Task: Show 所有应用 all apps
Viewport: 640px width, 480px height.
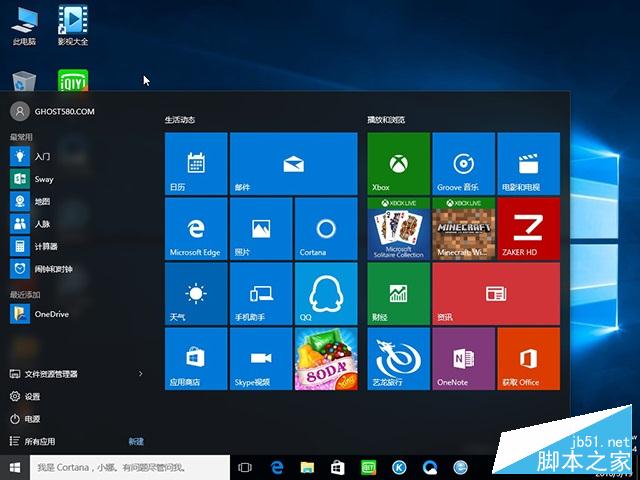Action: 33,441
